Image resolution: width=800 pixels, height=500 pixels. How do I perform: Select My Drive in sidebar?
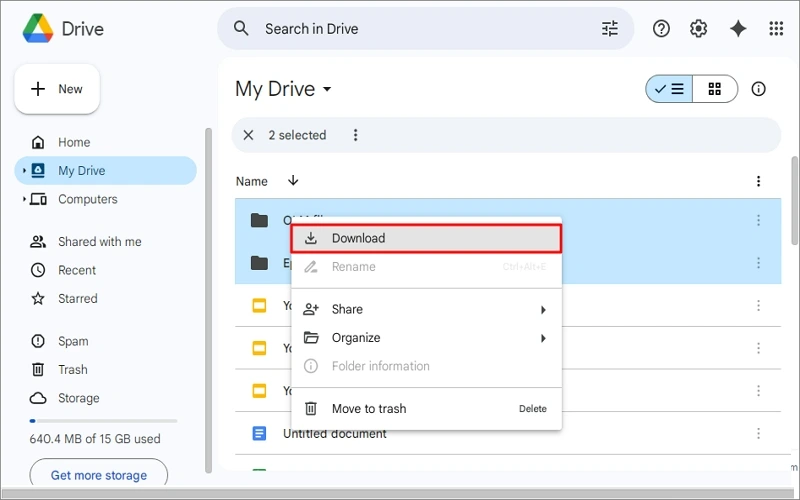click(x=106, y=170)
